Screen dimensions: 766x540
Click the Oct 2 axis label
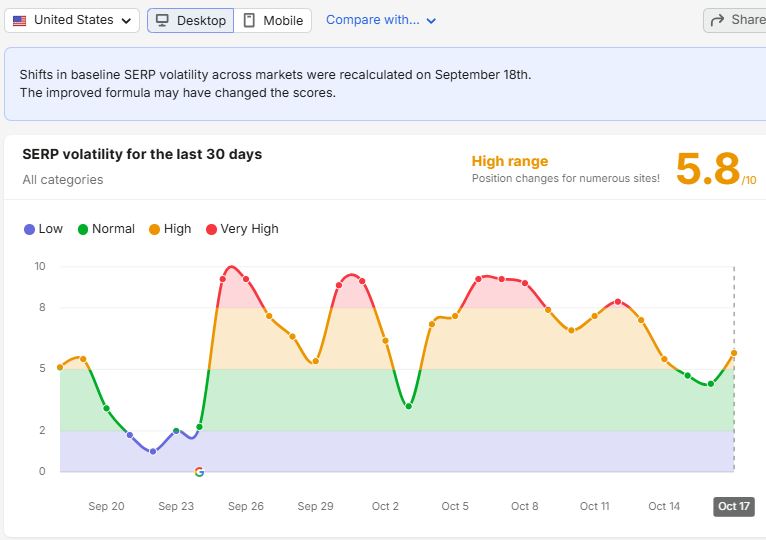(385, 506)
